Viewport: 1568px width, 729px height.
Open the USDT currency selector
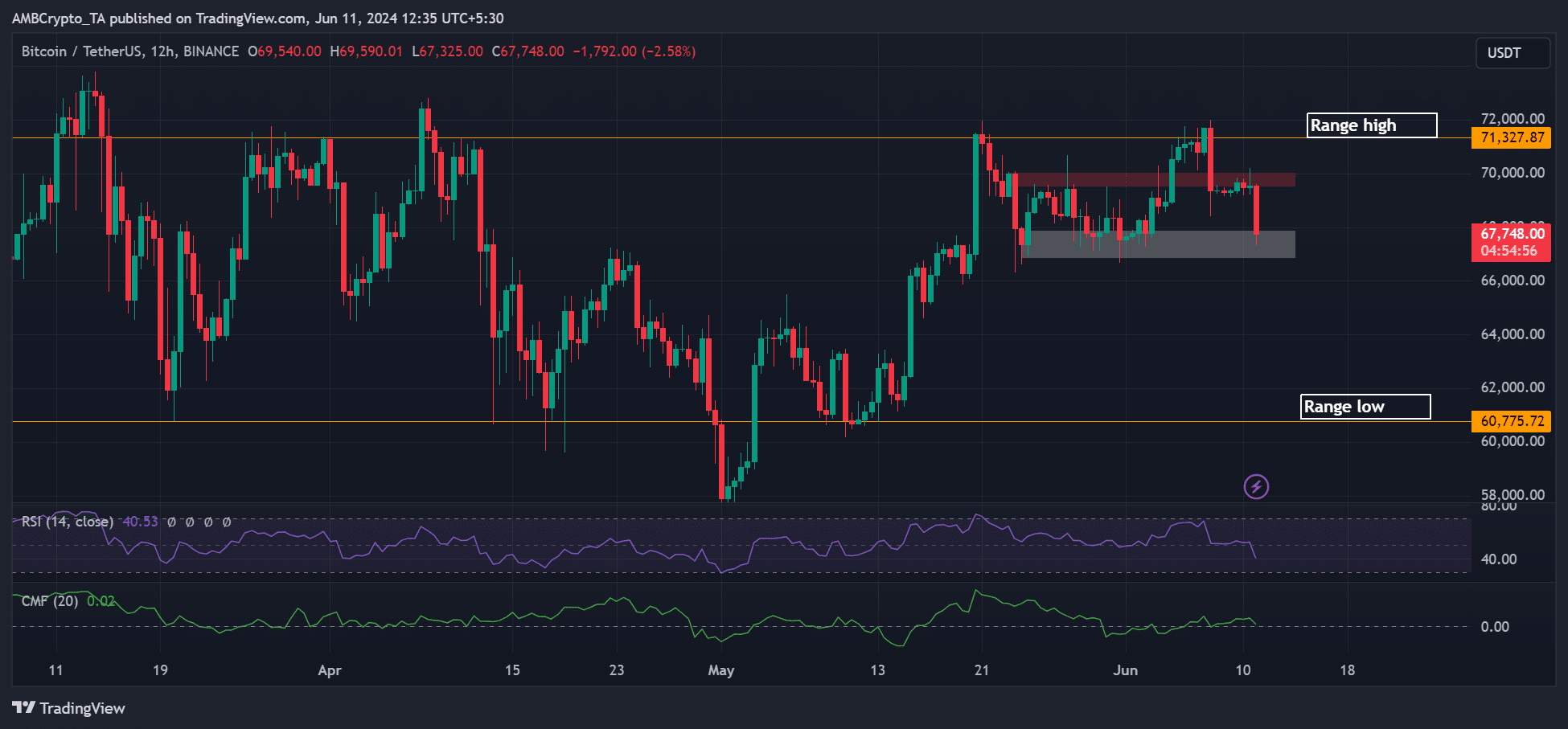pos(1513,53)
